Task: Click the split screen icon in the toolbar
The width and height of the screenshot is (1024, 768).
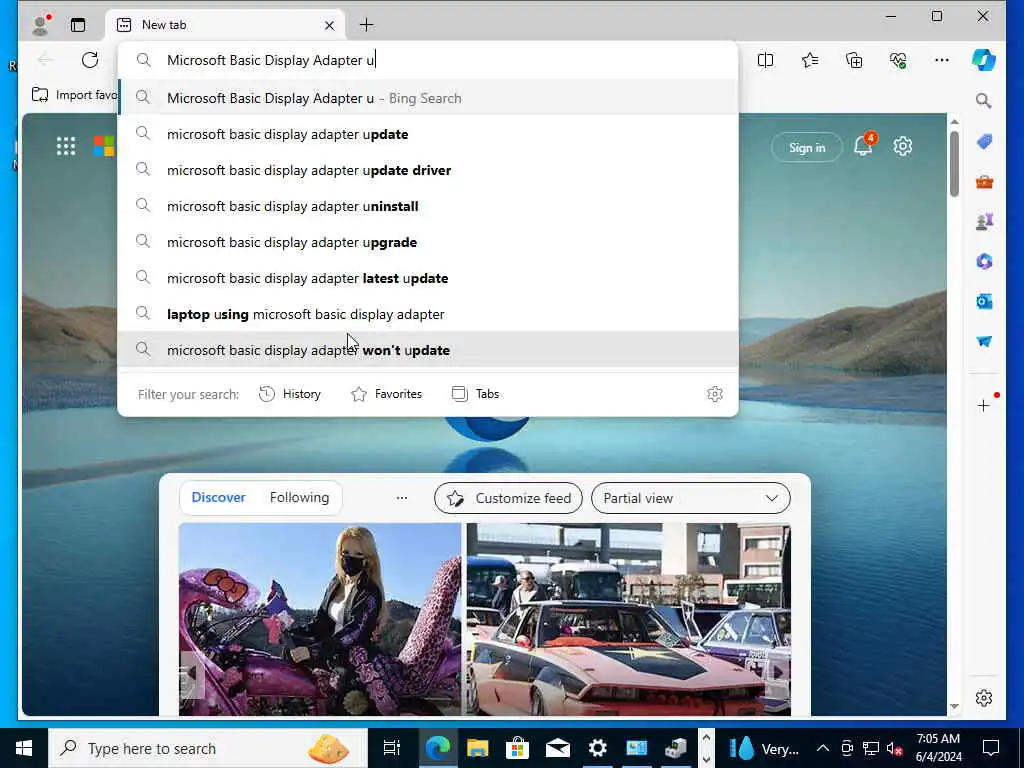Action: (x=765, y=60)
